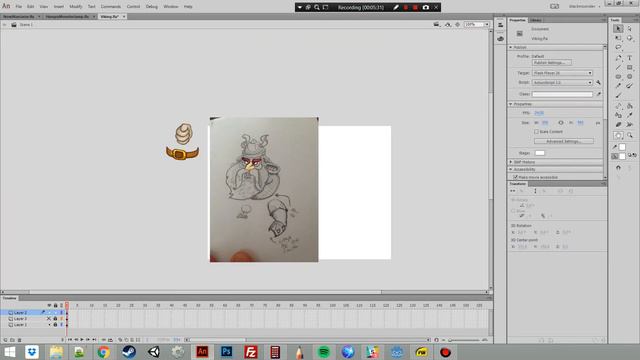Select the Free Transform tool
Viewport: 640px width, 360px height.
point(618,38)
